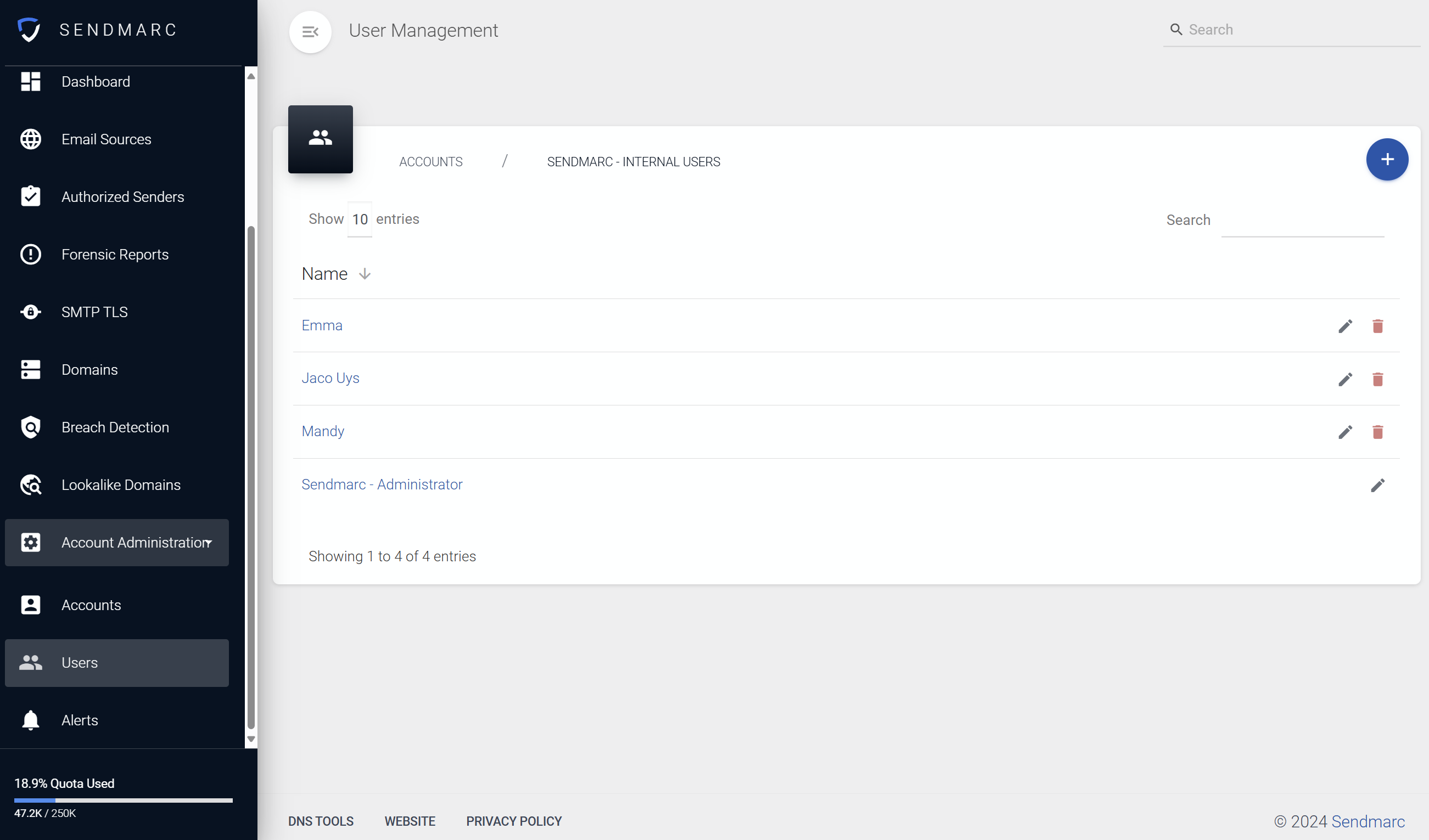Open Authorized Senders section
Viewport: 1429px width, 840px height.
tap(122, 196)
